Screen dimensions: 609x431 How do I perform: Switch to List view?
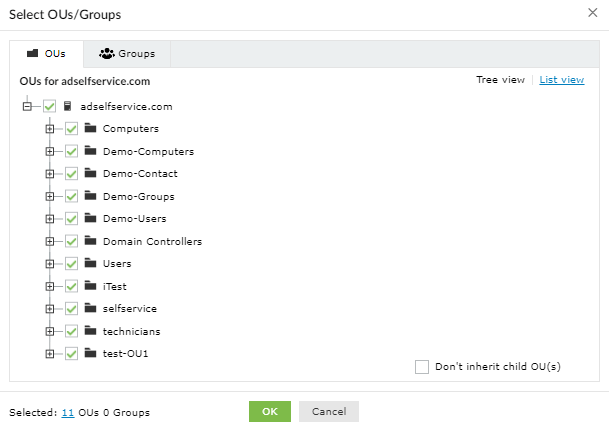pyautogui.click(x=562, y=80)
